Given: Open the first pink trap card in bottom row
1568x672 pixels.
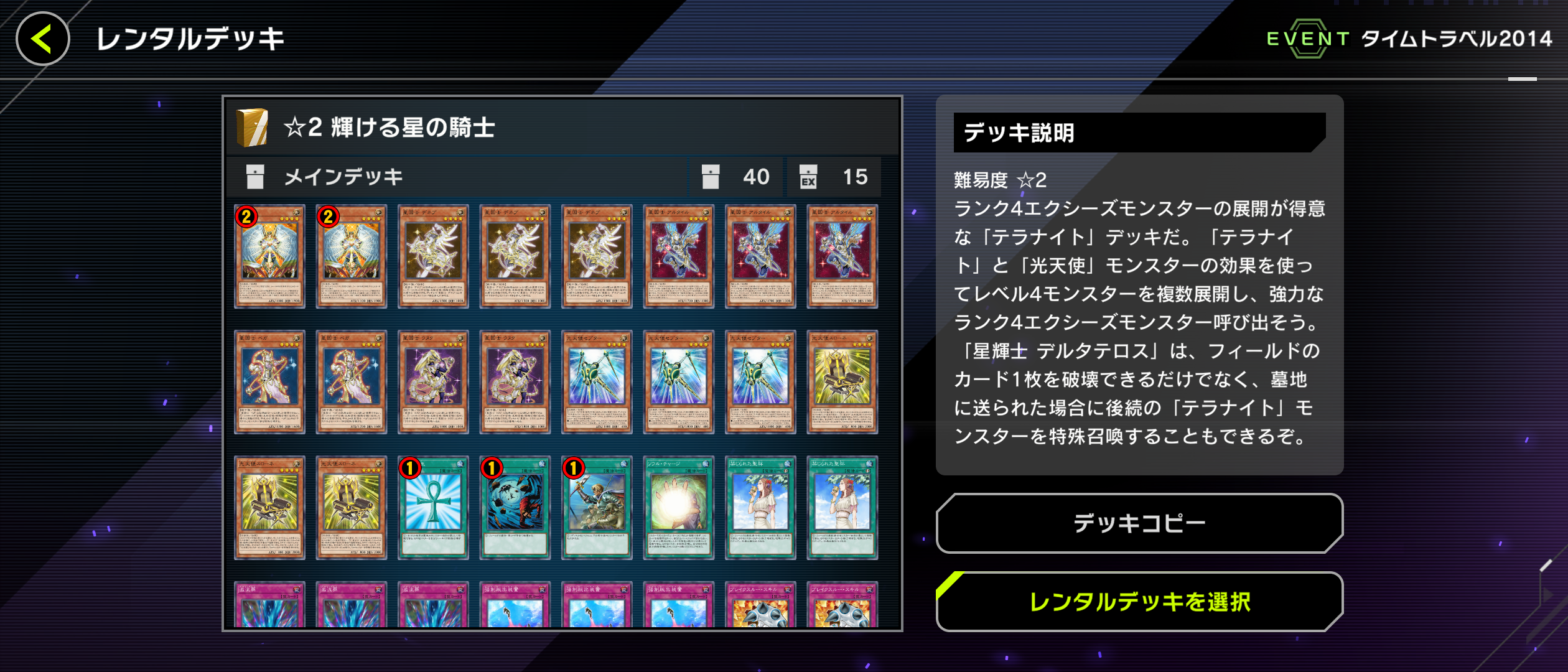Looking at the screenshot, I should pos(269,604).
